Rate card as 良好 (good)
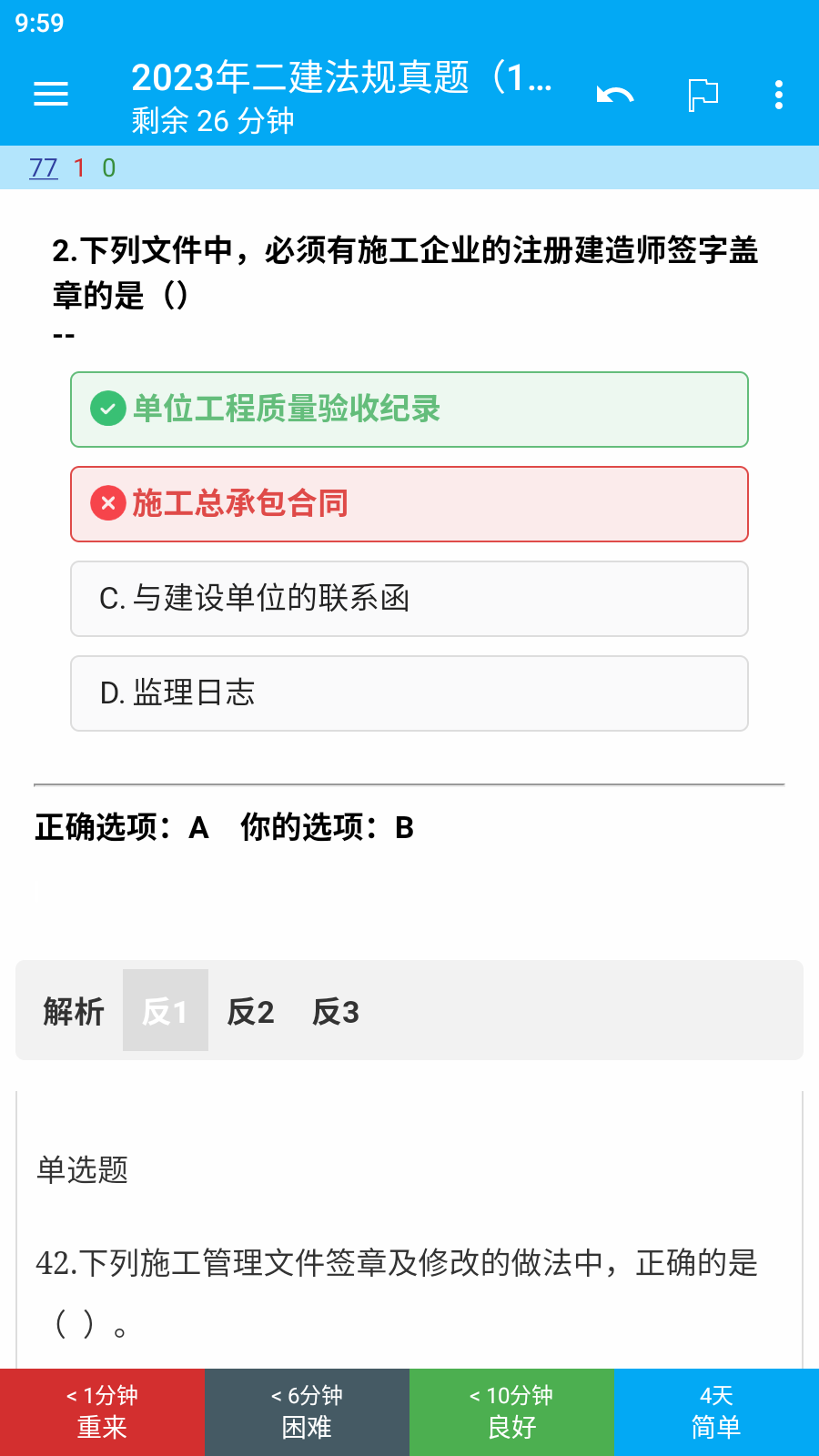Viewport: 819px width, 1456px height. click(x=511, y=1412)
